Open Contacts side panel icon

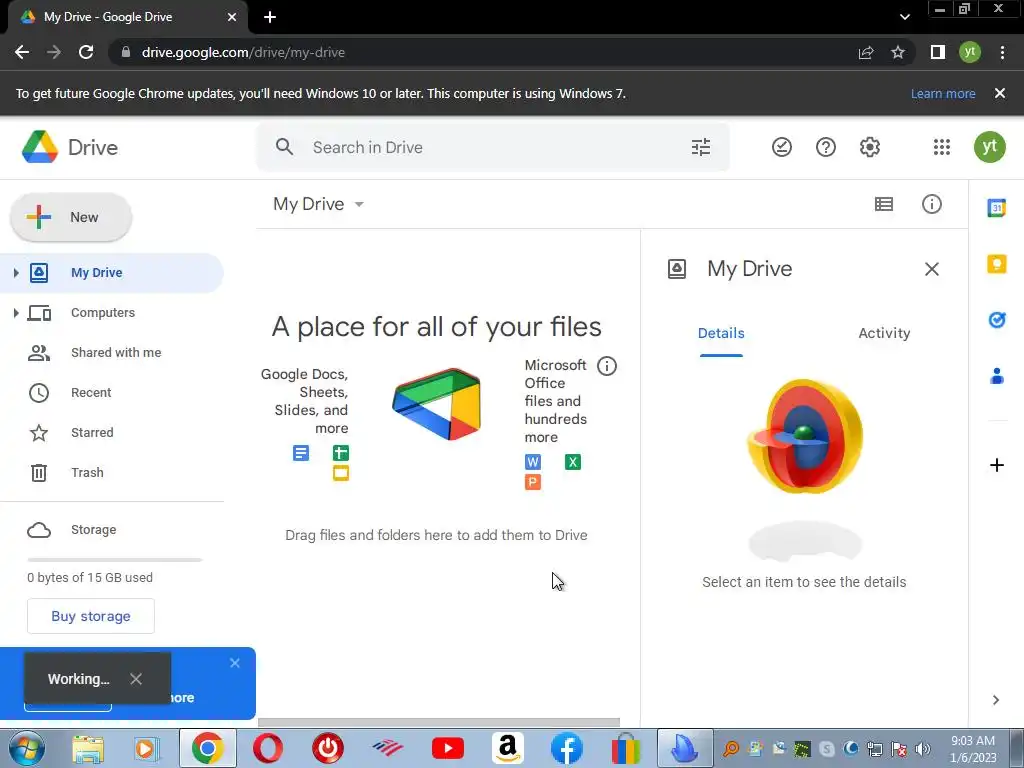[997, 376]
